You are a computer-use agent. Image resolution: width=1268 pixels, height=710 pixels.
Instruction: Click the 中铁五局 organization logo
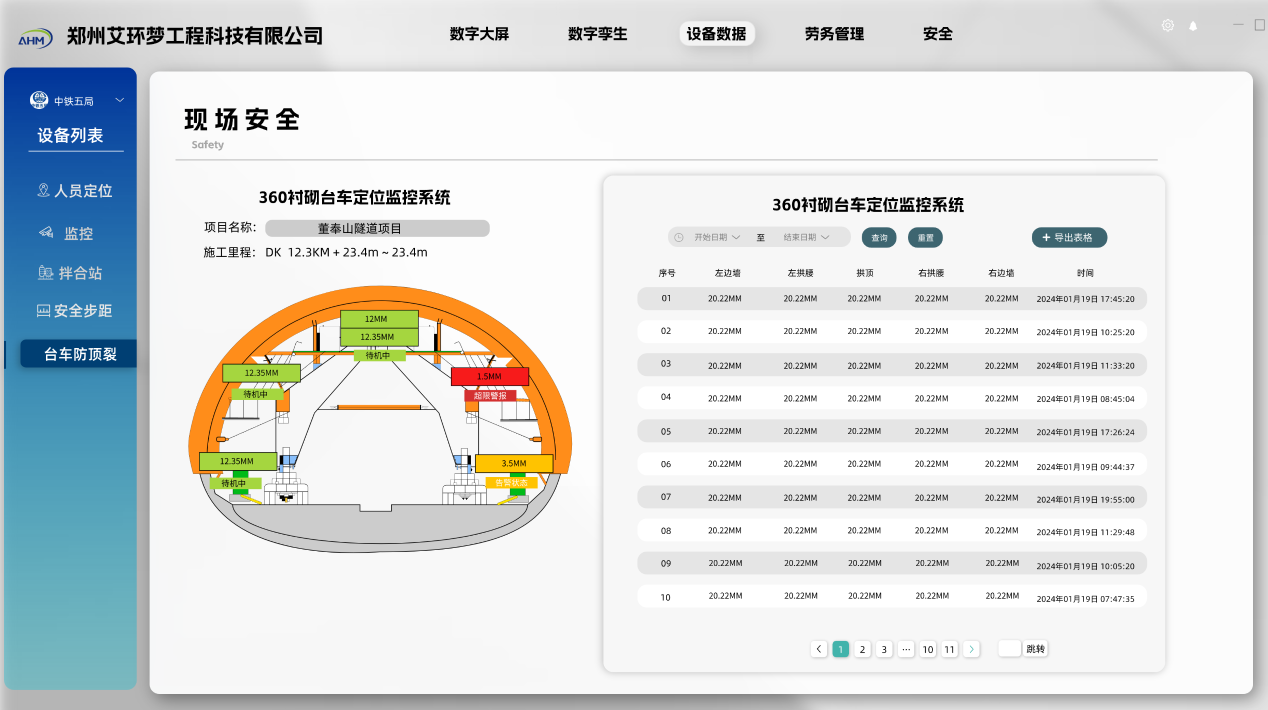pos(39,100)
